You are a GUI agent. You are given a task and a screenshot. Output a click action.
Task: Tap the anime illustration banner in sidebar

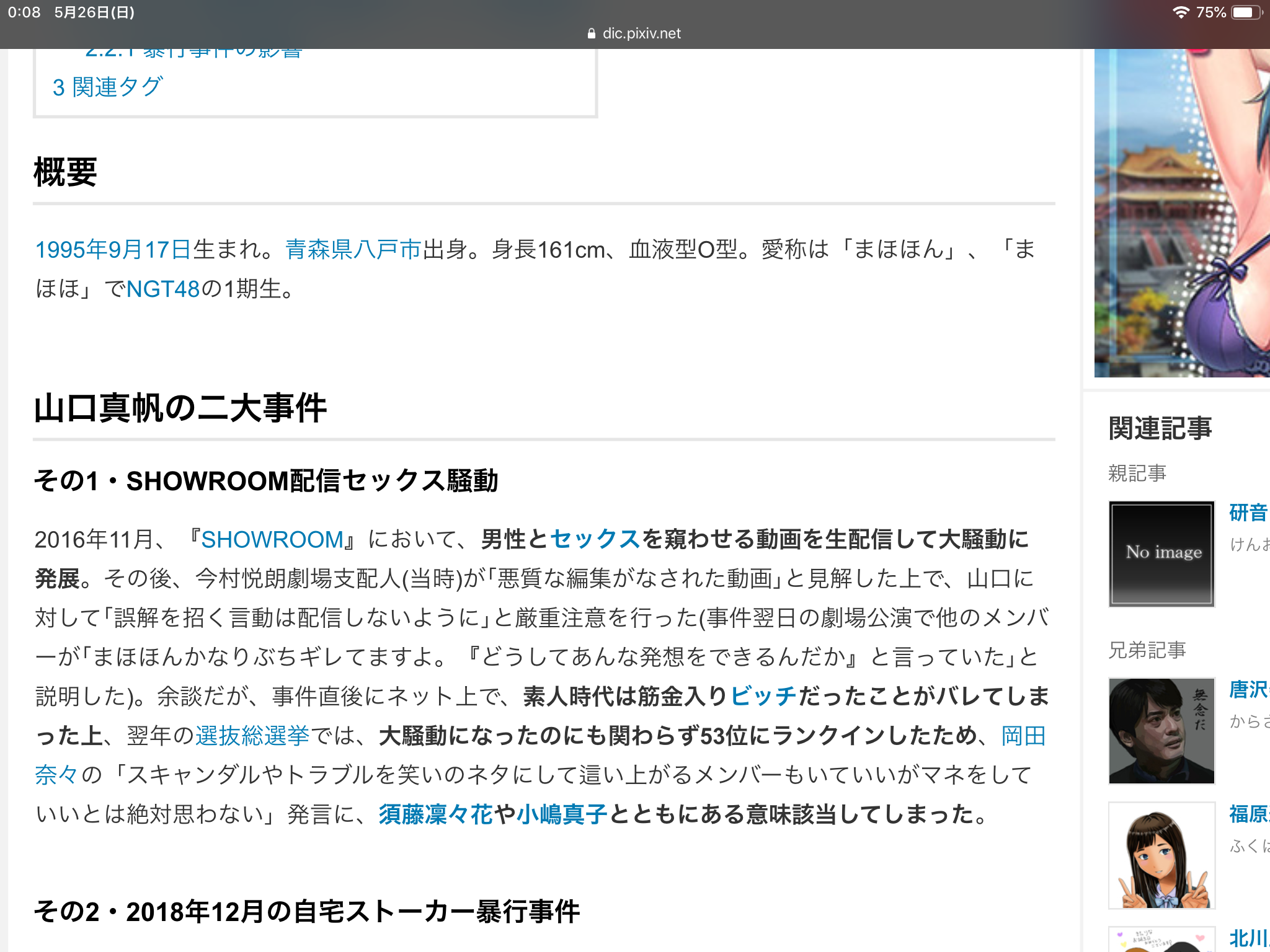1182,213
